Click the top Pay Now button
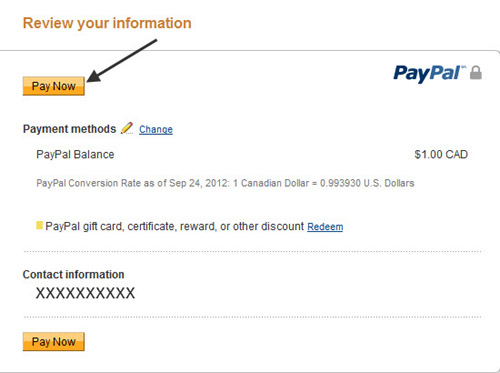The width and height of the screenshot is (500, 373). pyautogui.click(x=54, y=86)
